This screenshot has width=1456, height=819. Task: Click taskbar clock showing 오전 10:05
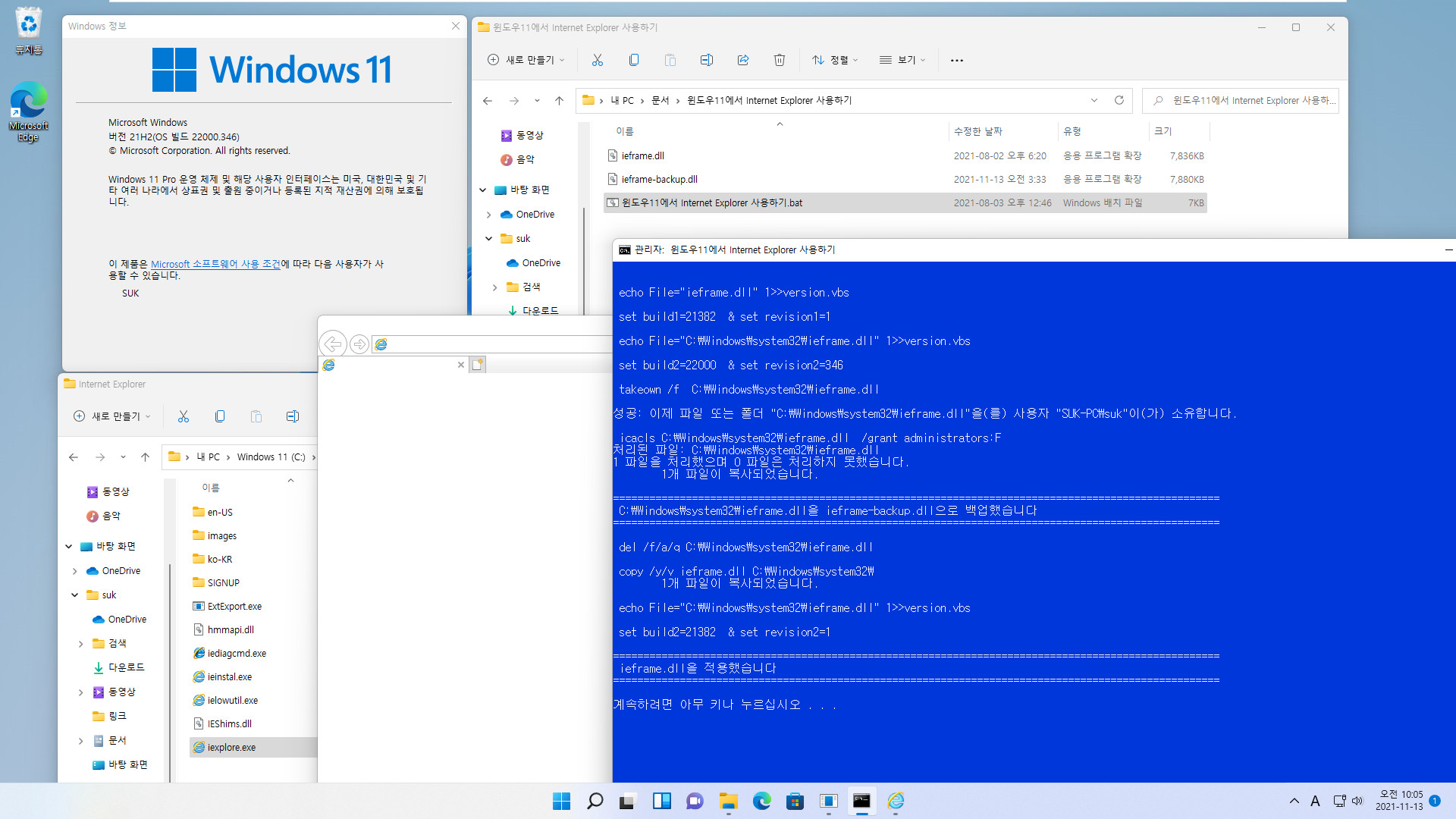pos(1400,801)
